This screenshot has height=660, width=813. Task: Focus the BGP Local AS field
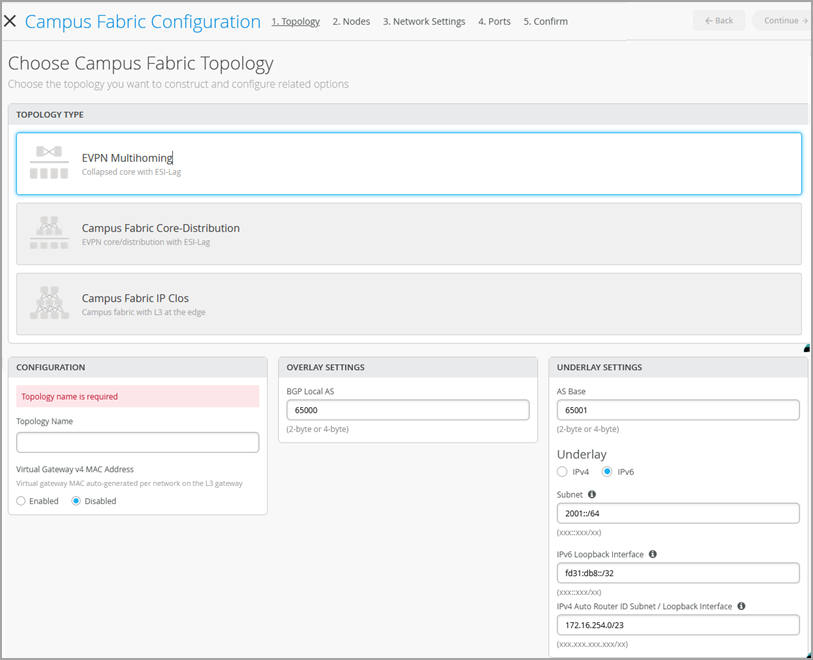pos(407,410)
